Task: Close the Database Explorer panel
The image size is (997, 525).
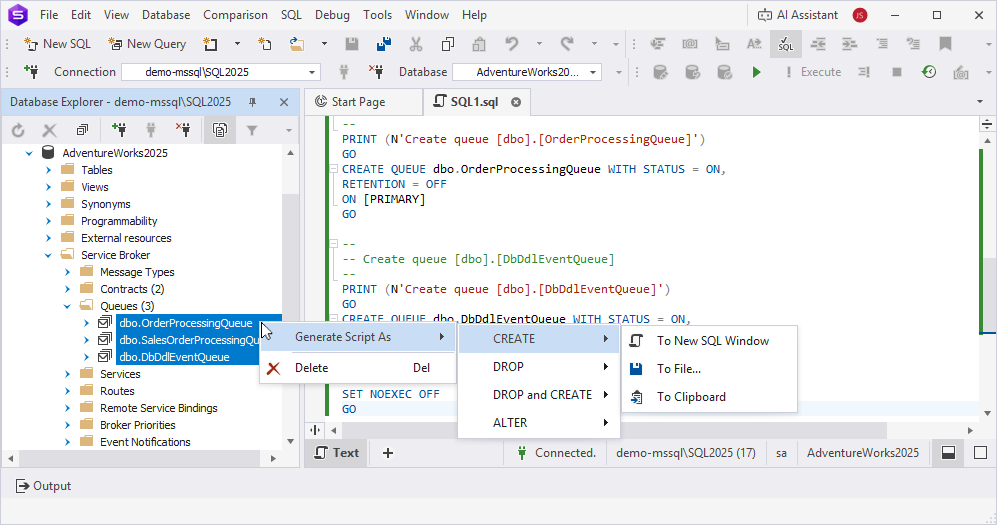Action: pyautogui.click(x=284, y=102)
